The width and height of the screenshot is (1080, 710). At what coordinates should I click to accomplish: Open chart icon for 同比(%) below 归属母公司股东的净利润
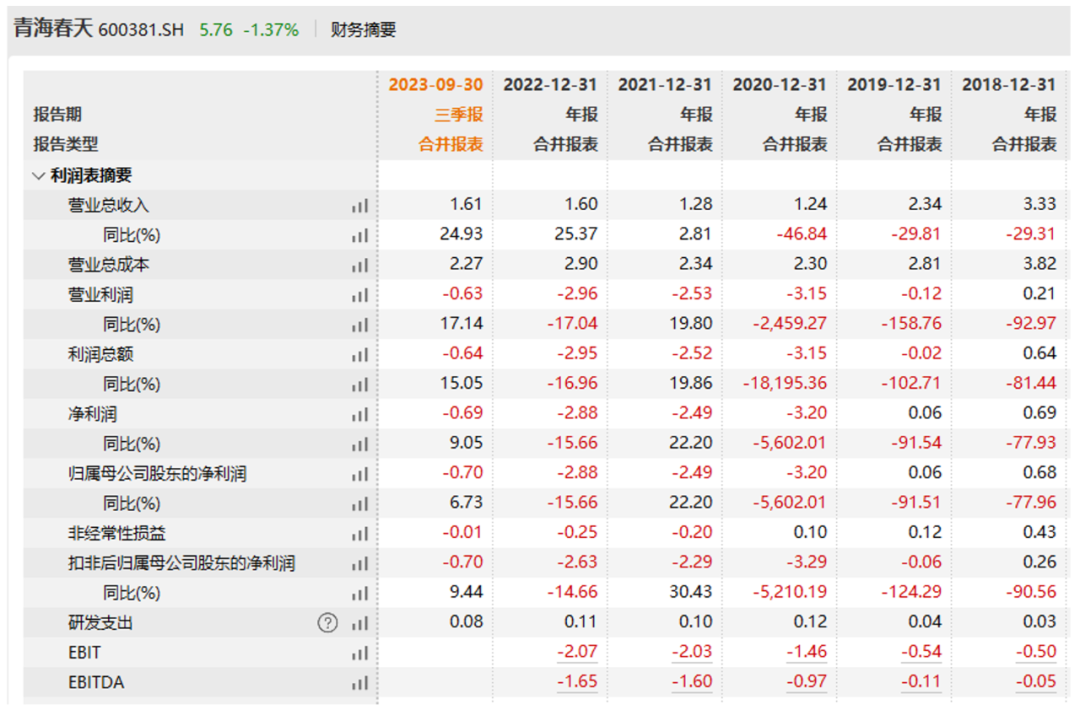tap(360, 504)
